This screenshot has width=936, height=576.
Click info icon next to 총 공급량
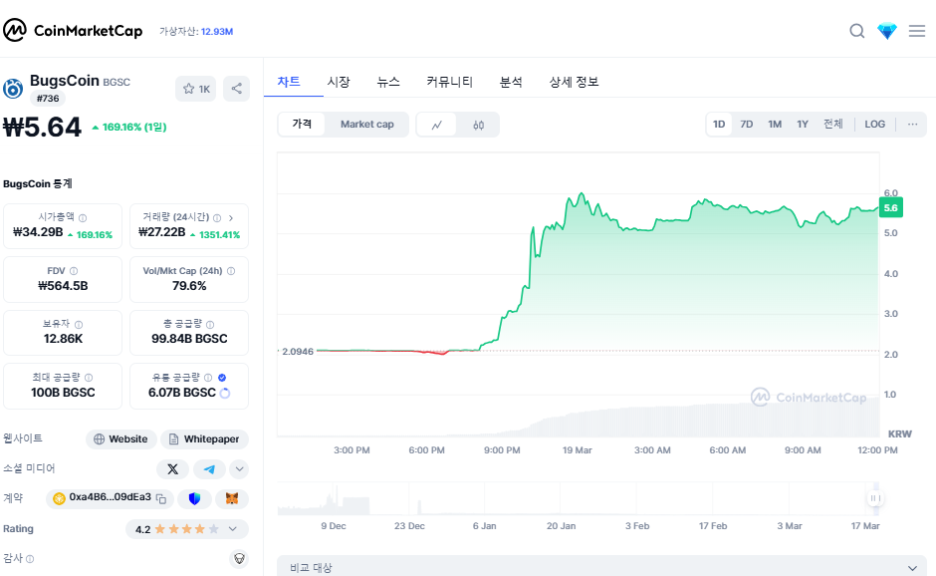coord(210,324)
